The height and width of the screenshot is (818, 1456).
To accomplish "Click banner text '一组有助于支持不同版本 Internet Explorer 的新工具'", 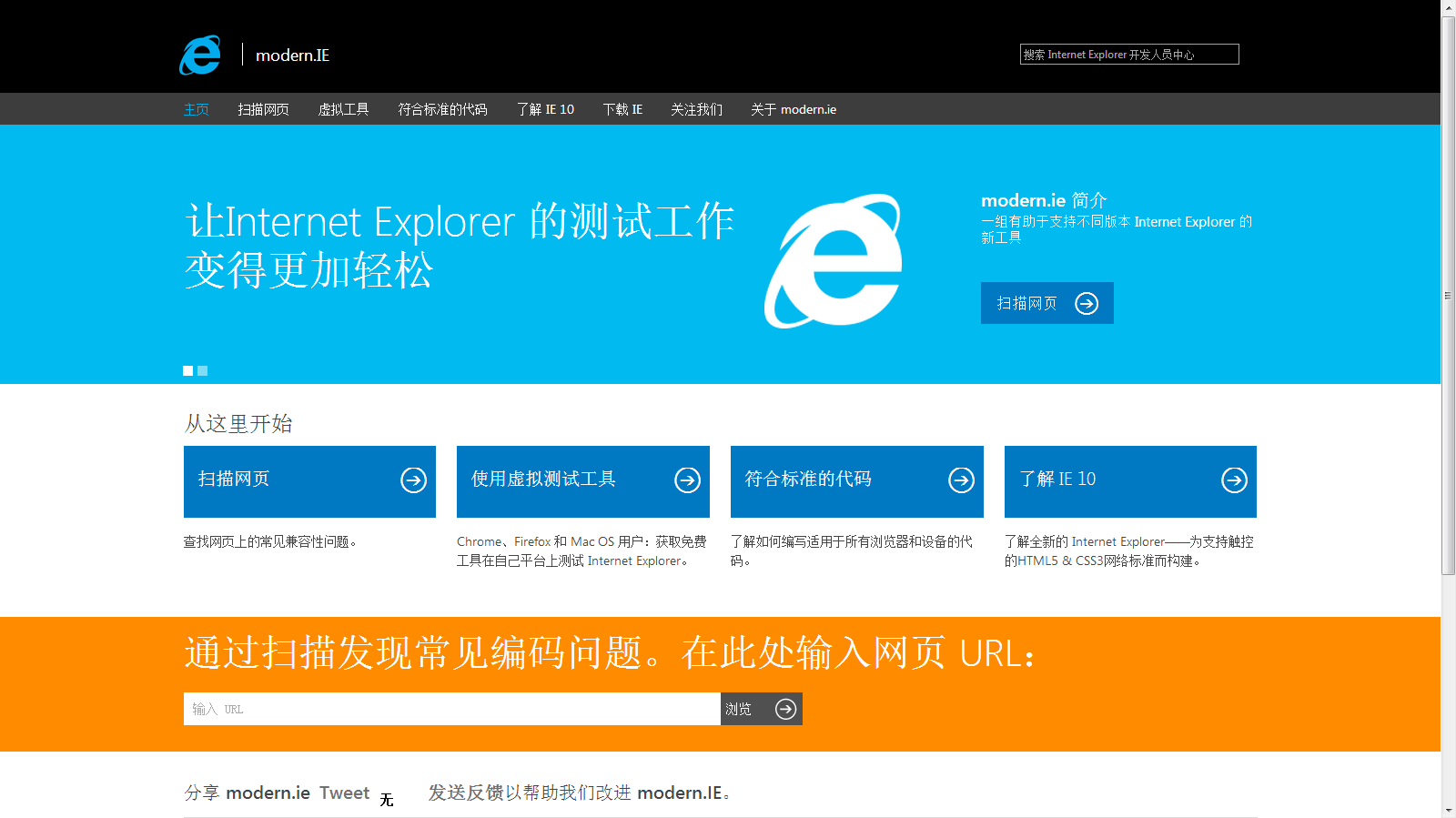I will [x=1117, y=229].
